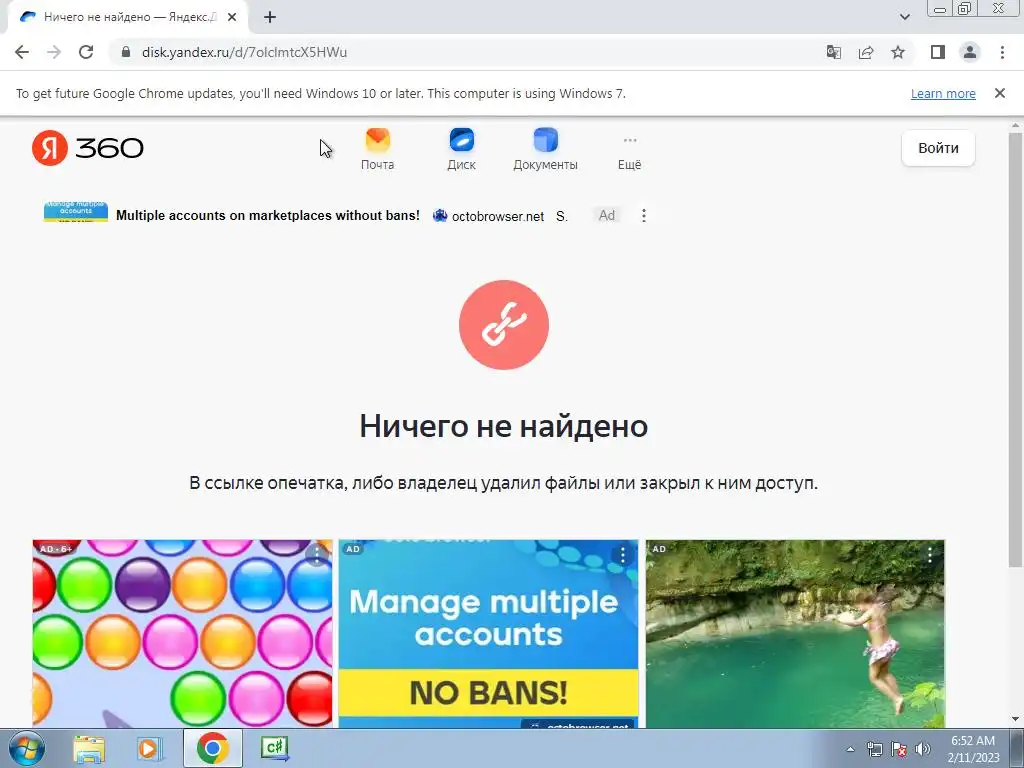Open the top banner ad options menu

[644, 216]
